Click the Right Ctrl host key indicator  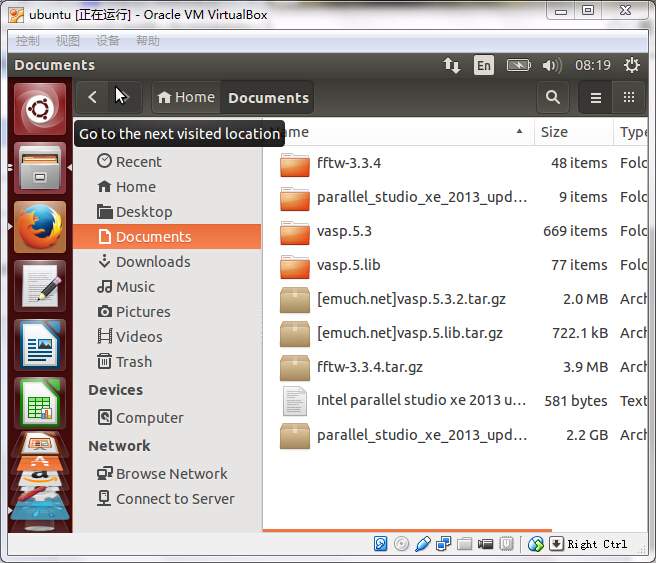(x=597, y=544)
